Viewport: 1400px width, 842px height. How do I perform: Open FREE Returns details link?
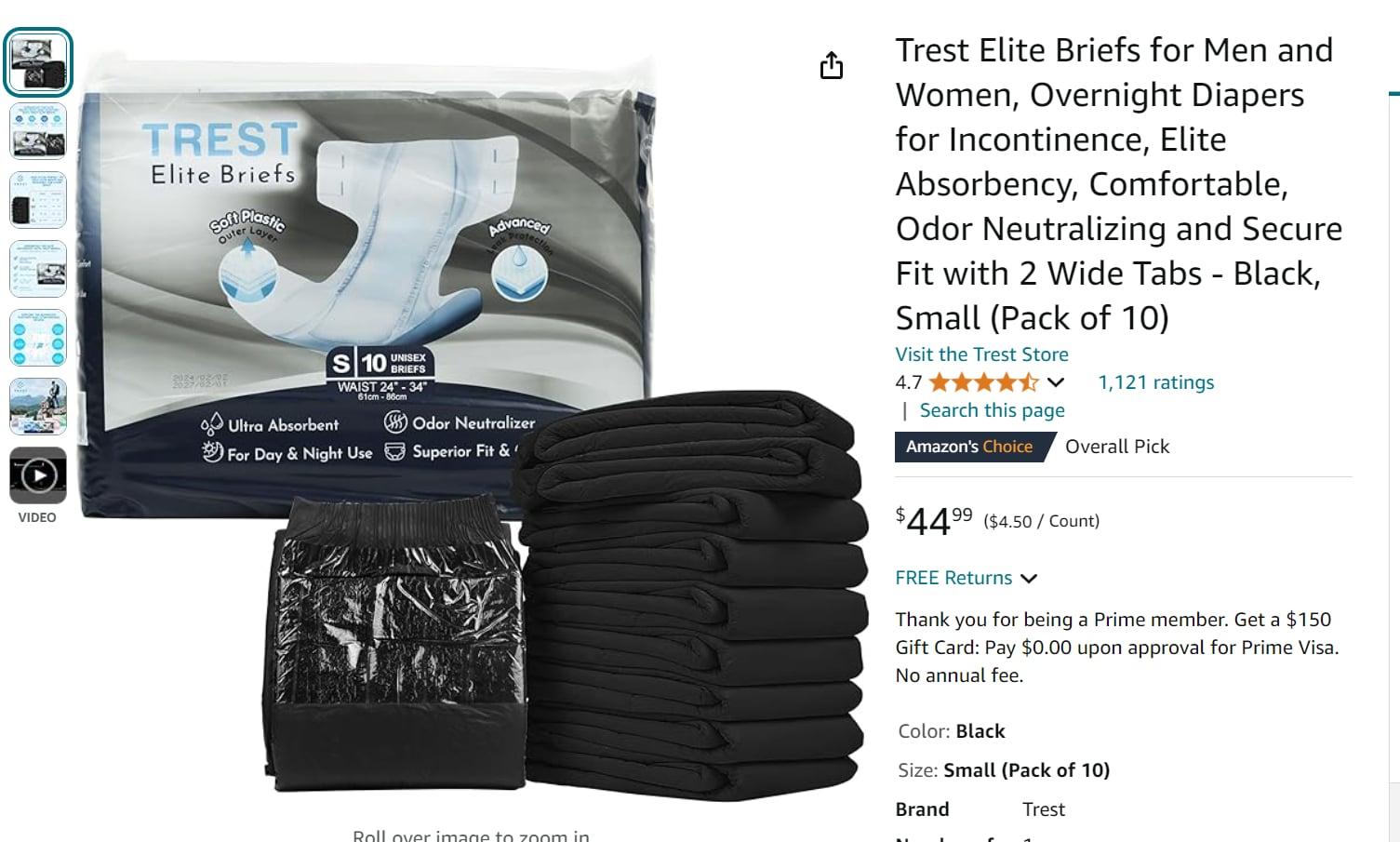click(x=953, y=578)
